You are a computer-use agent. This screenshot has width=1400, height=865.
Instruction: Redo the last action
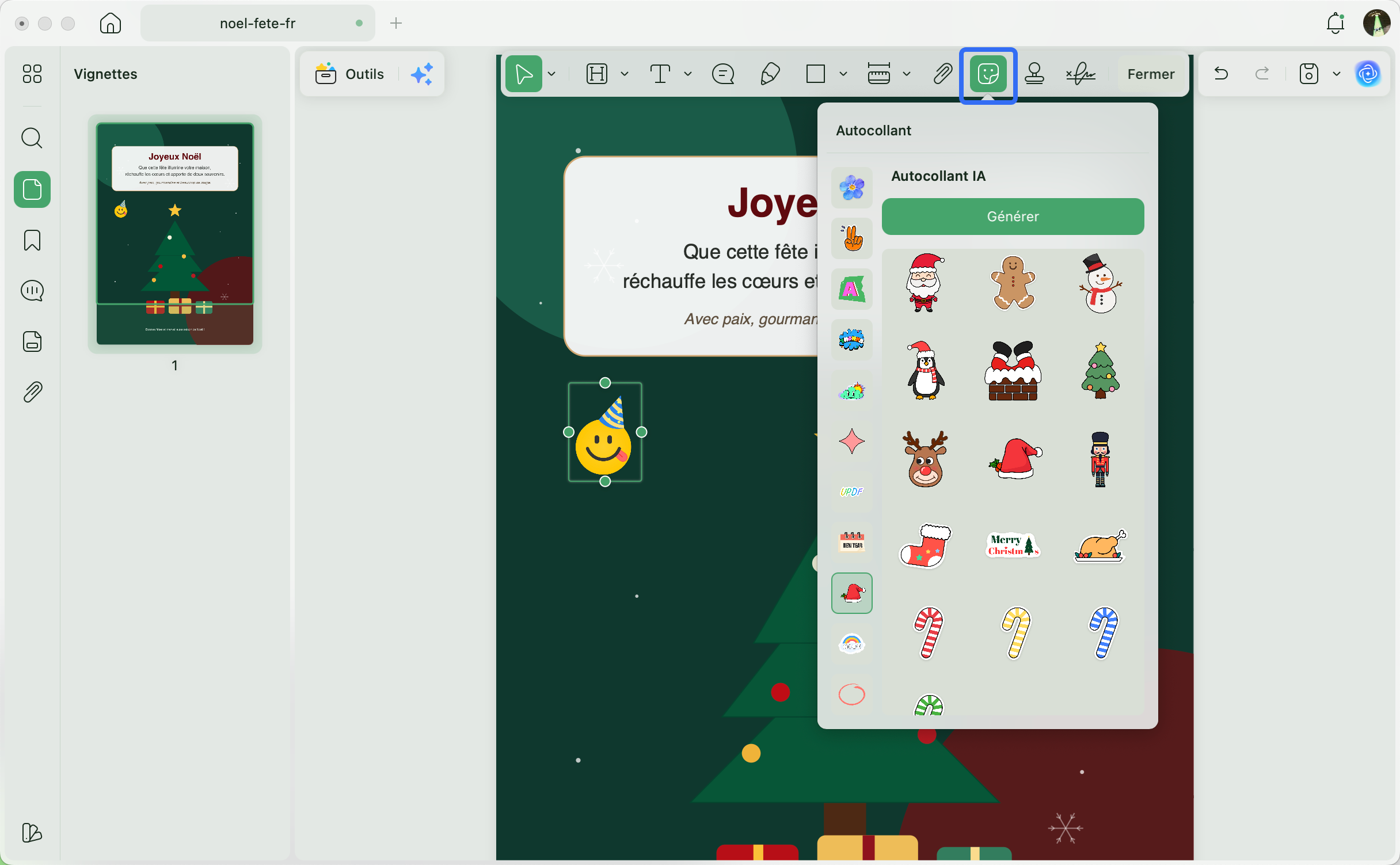click(1262, 74)
